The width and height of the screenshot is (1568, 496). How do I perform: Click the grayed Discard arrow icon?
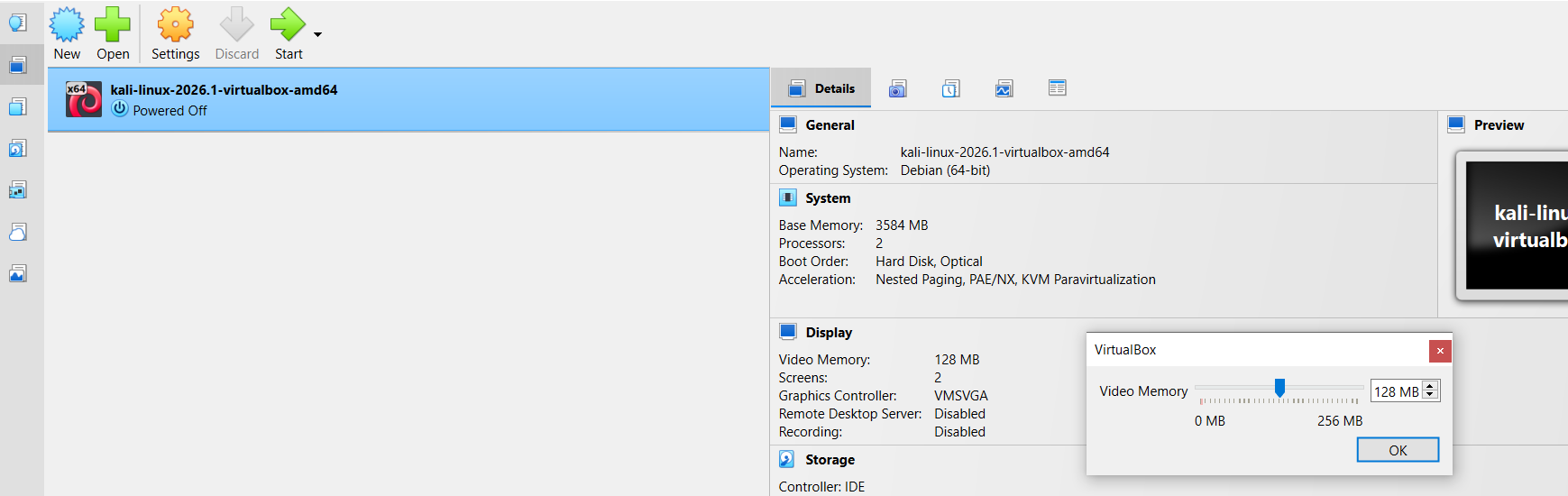pyautogui.click(x=237, y=24)
